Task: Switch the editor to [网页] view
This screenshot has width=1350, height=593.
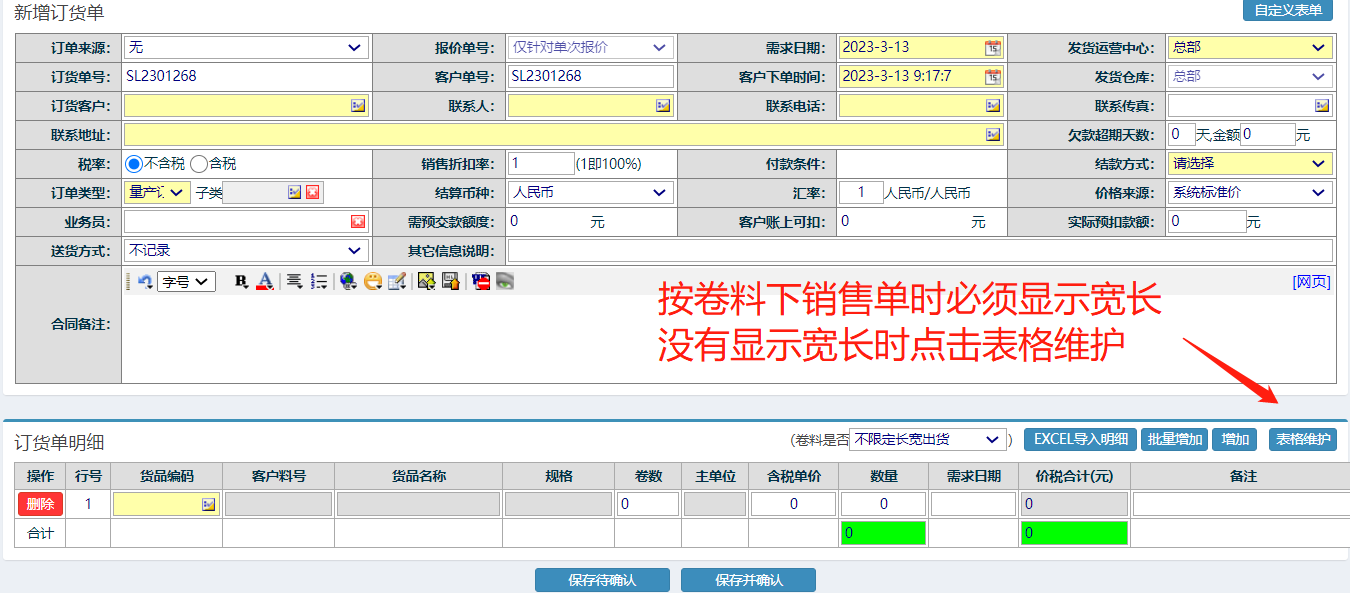Action: (x=1311, y=282)
